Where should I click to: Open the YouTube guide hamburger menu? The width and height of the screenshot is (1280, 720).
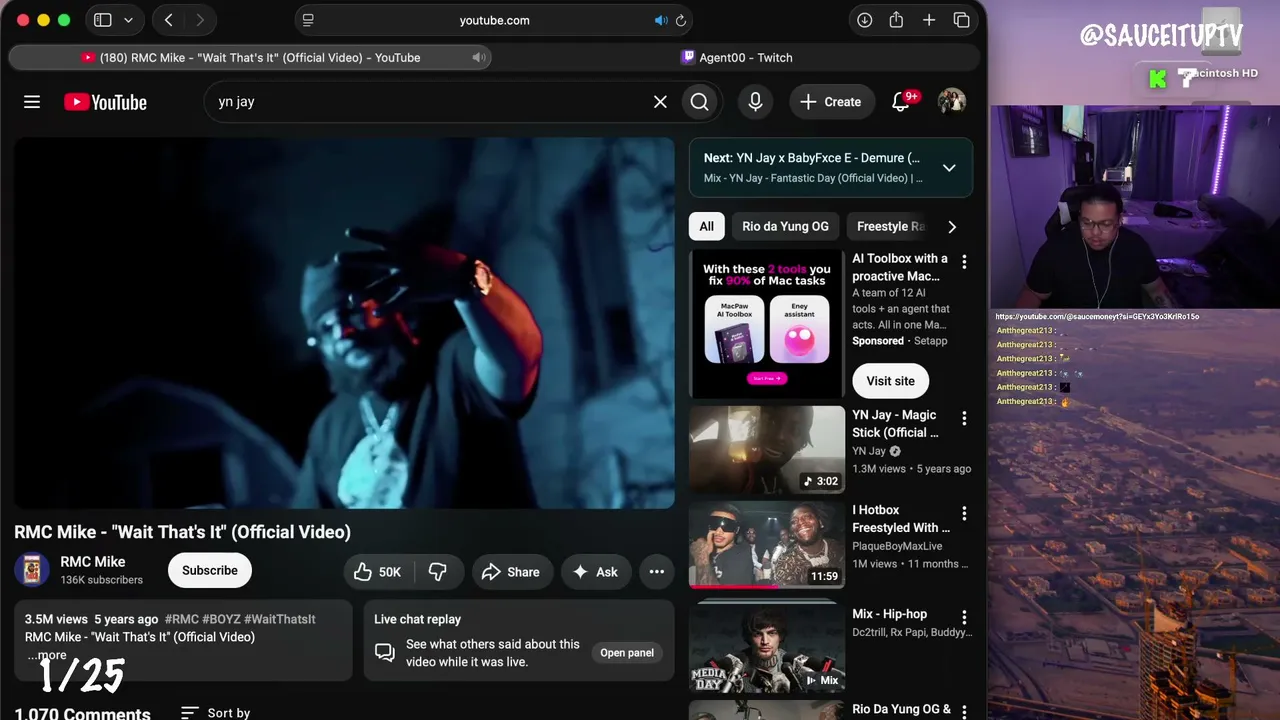(32, 102)
